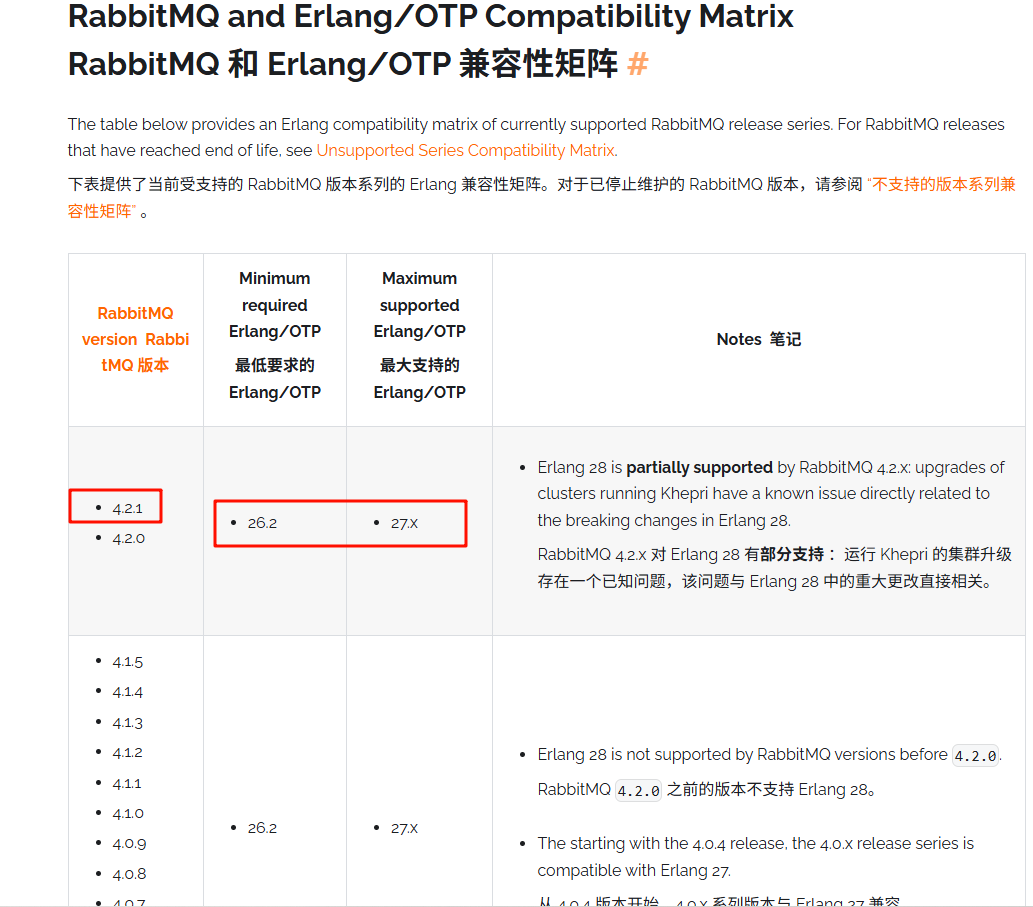Select version 4.1.1 in the list

[x=126, y=784]
